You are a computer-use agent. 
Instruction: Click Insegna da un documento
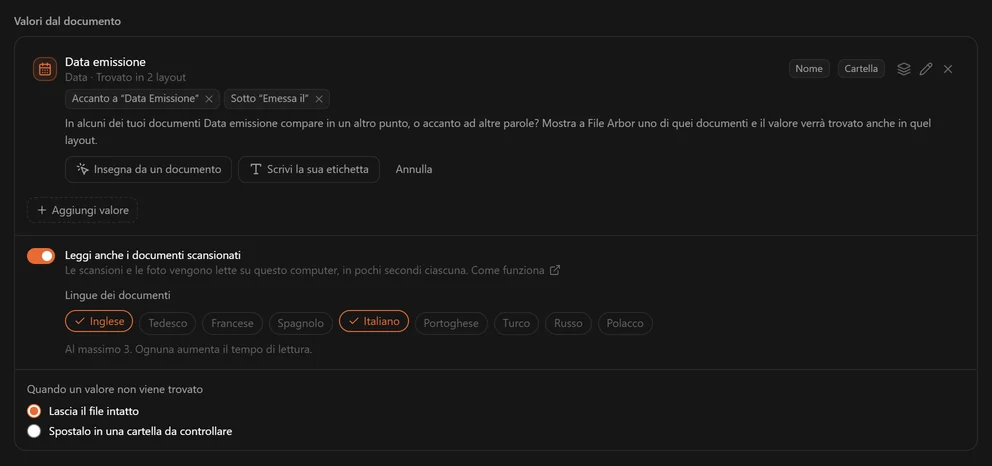tap(148, 169)
